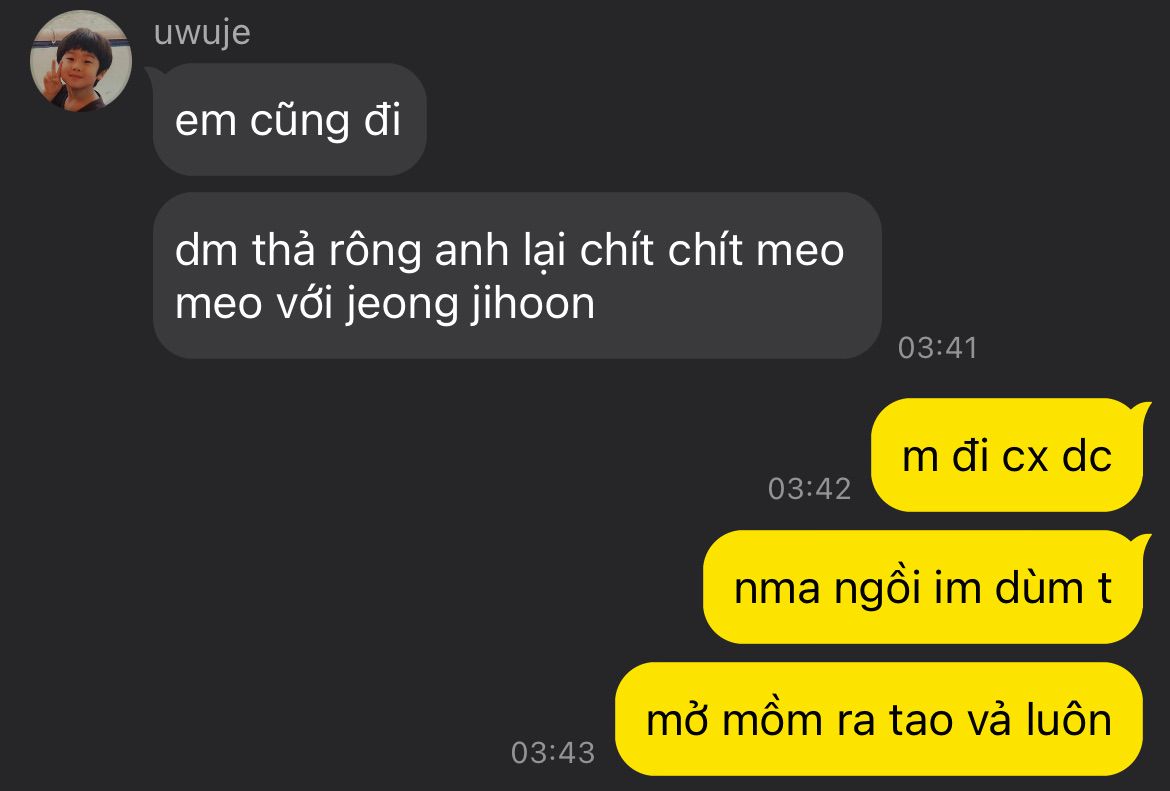
Task: Click the tail of the "m đi cx dc" bubble
Action: 1140,412
